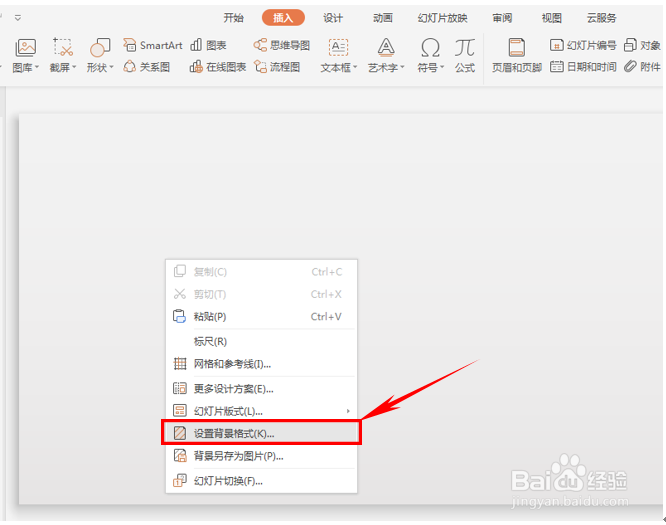Viewport: 666px width, 525px height.
Task: Choose 背景另存为图片(P) menu item
Action: point(261,456)
